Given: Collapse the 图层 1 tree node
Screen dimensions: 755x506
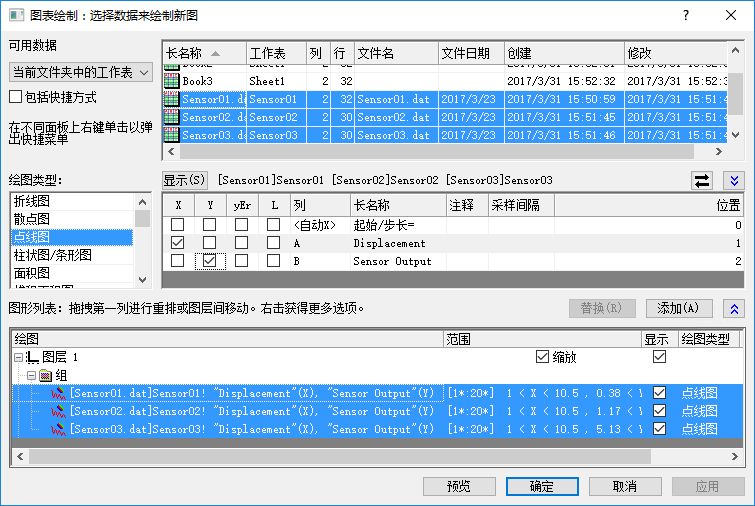Looking at the screenshot, I should [x=19, y=357].
